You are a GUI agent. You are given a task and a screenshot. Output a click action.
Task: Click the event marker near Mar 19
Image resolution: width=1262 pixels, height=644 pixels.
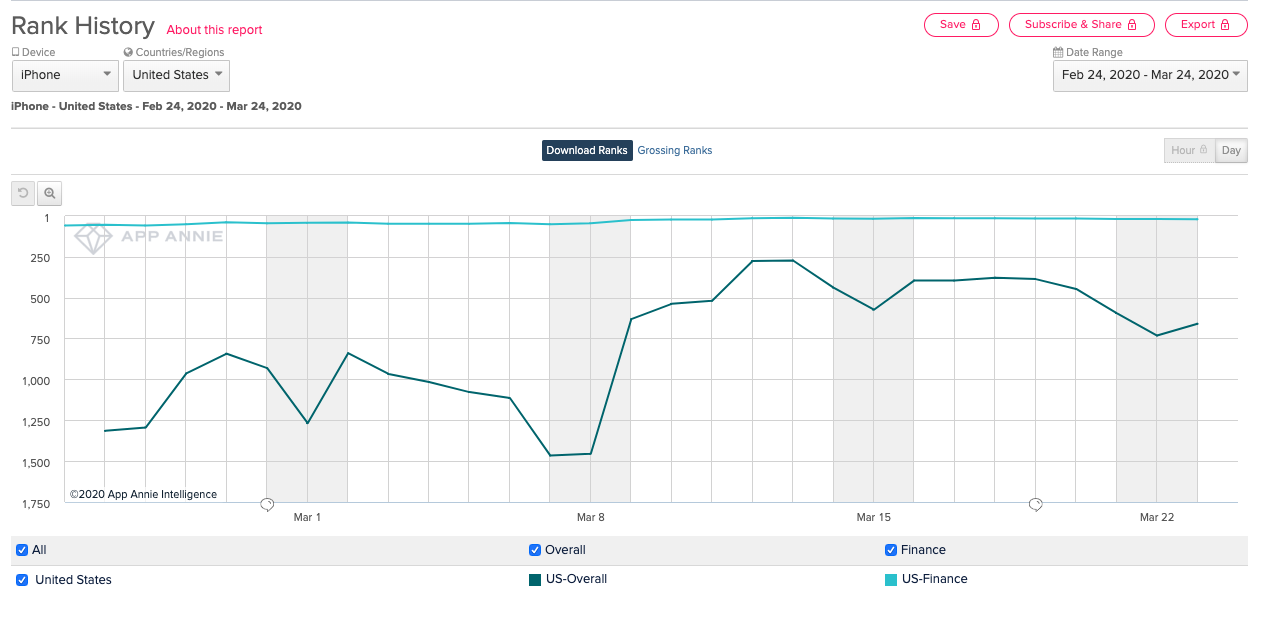pos(1036,504)
